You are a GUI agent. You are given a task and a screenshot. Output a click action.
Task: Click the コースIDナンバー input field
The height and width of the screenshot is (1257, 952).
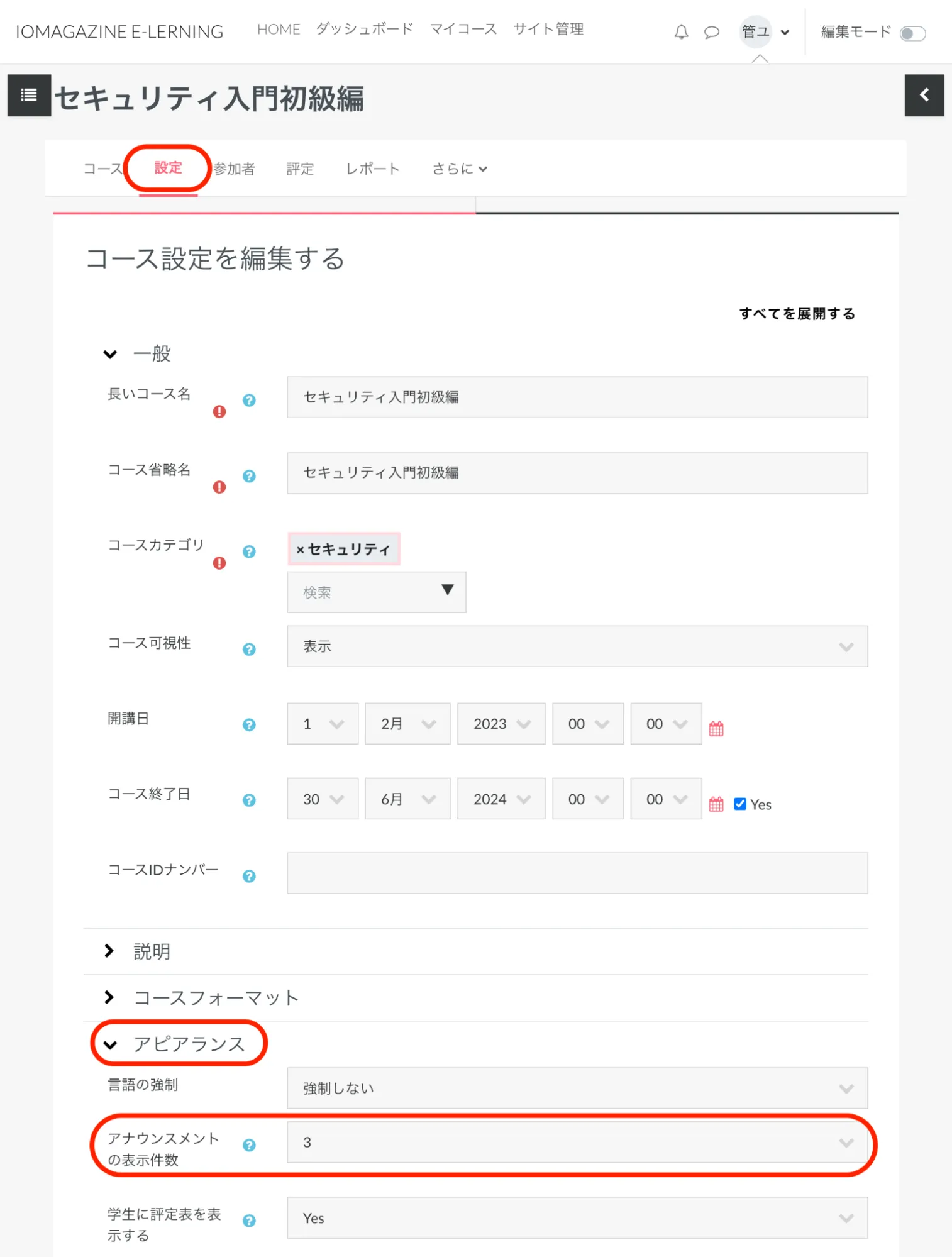[577, 873]
